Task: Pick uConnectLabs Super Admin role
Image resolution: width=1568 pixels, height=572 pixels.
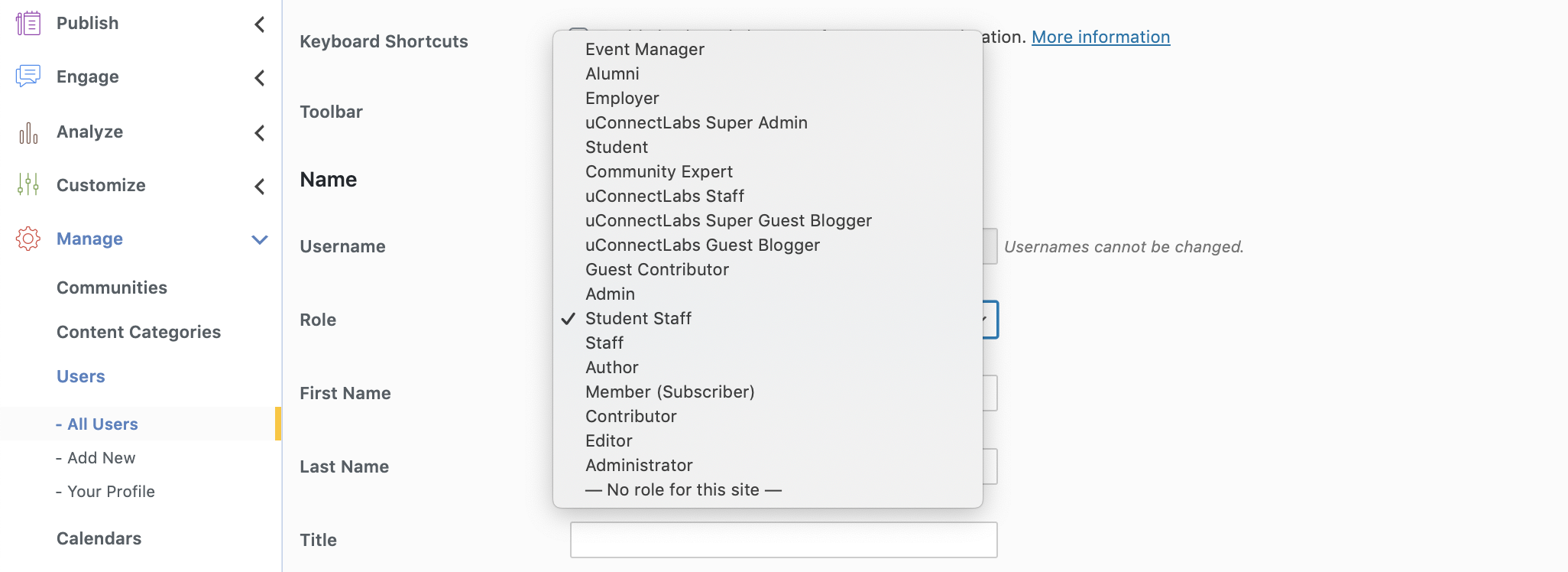Action: pyautogui.click(x=696, y=122)
